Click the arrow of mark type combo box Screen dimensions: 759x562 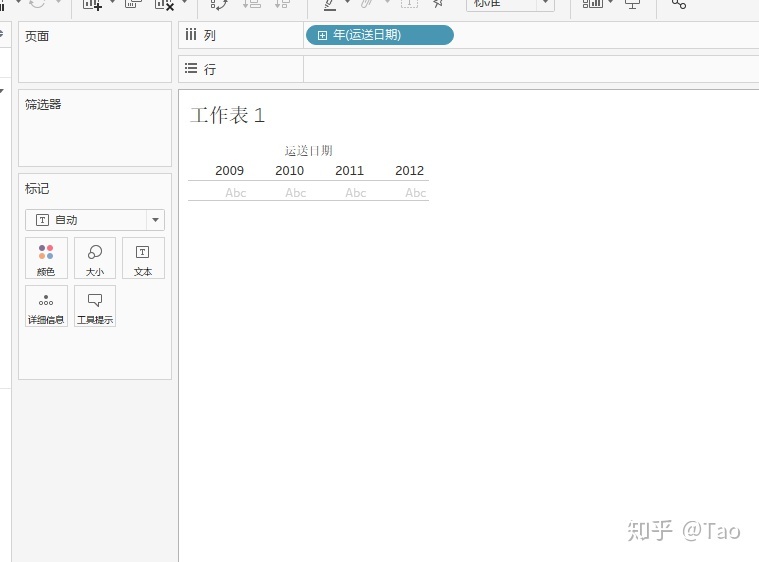(155, 220)
